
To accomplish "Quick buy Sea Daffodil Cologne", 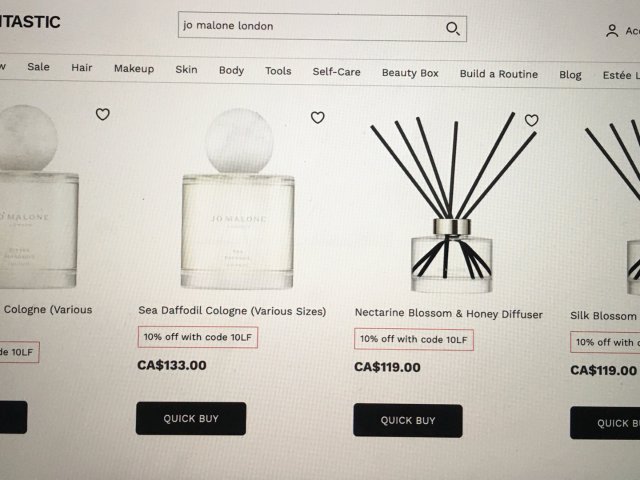I will tap(191, 418).
